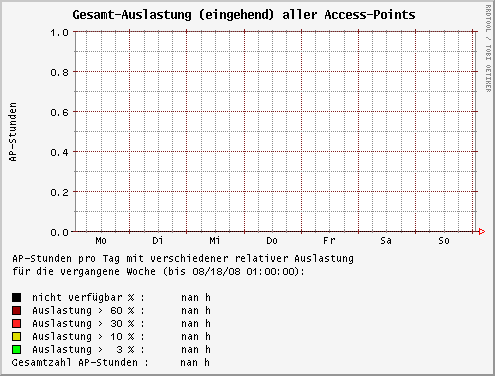Click the 'So' day label on axis
This screenshot has width=495, height=376.
444,241
